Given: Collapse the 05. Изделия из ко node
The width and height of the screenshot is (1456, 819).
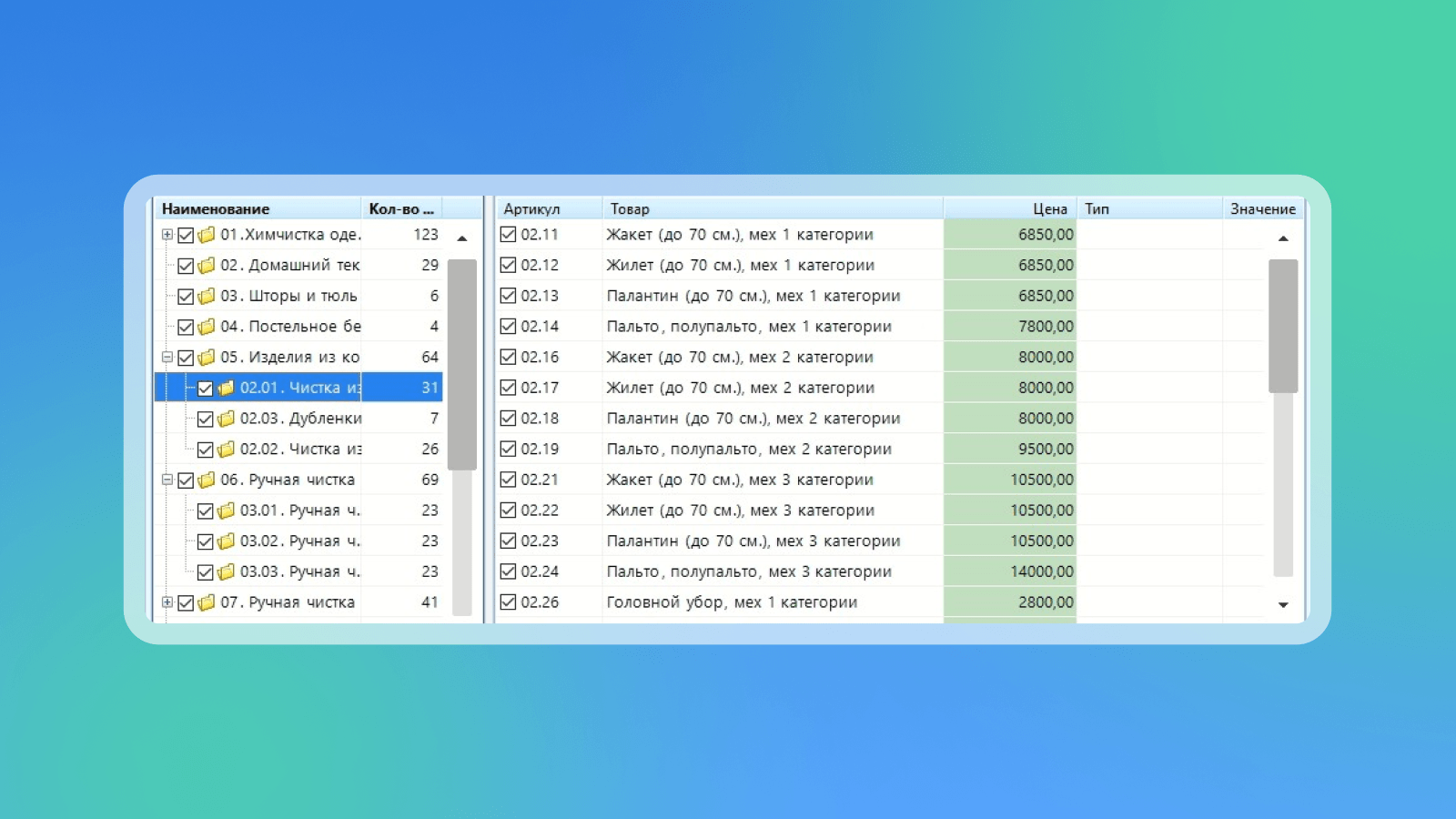Looking at the screenshot, I should tap(167, 358).
